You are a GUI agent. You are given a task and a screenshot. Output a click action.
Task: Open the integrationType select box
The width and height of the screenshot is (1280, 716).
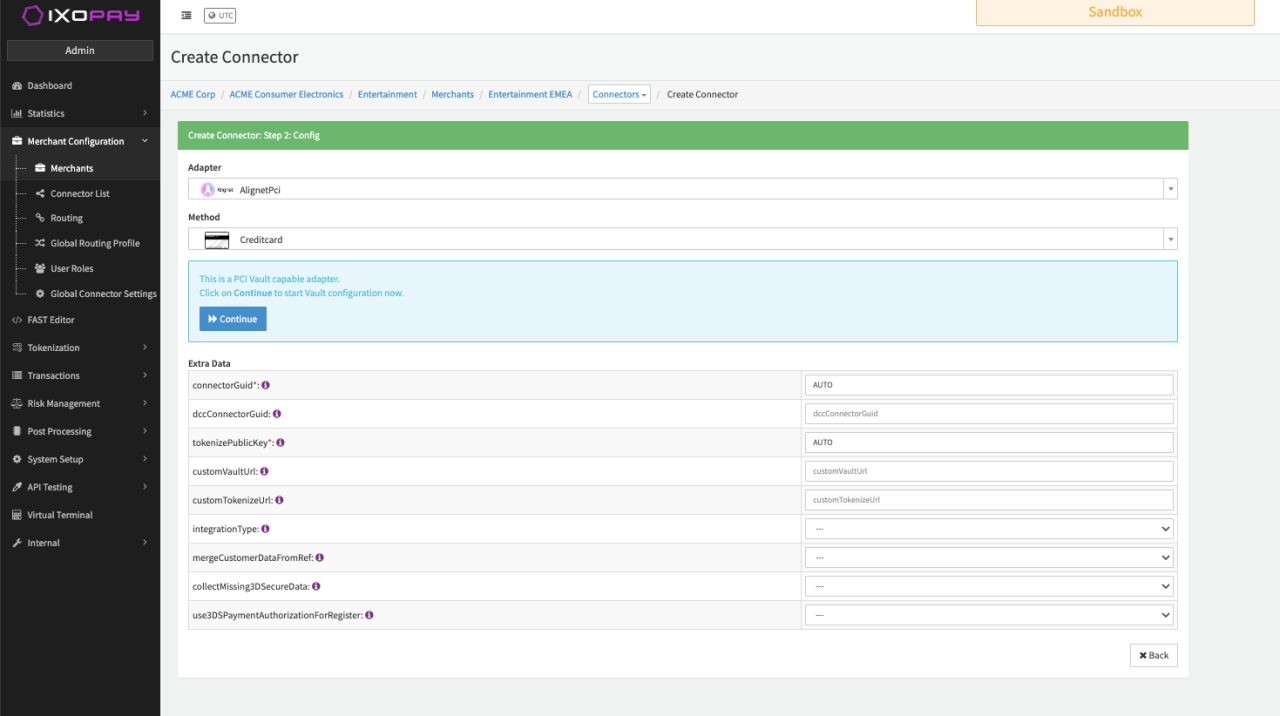point(988,529)
